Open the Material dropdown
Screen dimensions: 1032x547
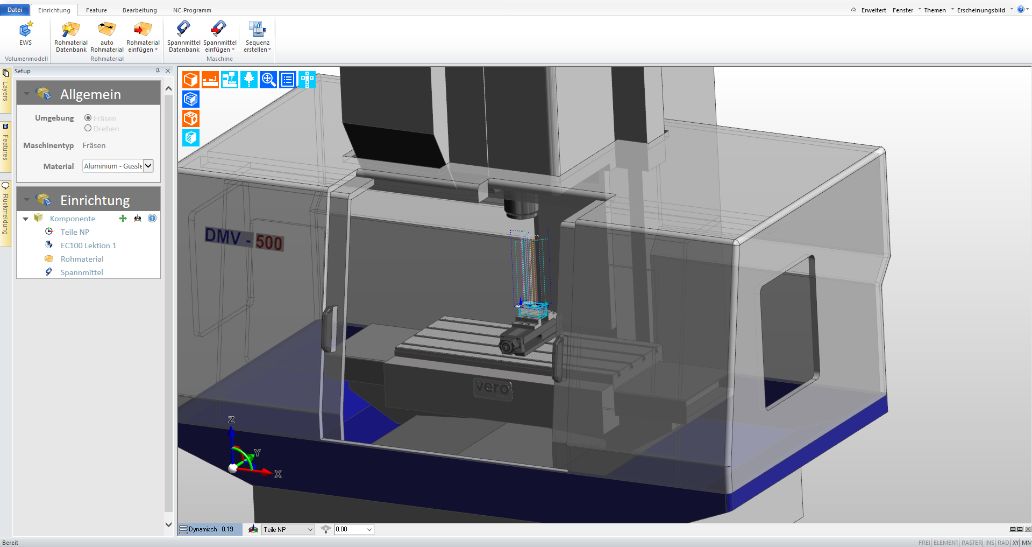[148, 166]
